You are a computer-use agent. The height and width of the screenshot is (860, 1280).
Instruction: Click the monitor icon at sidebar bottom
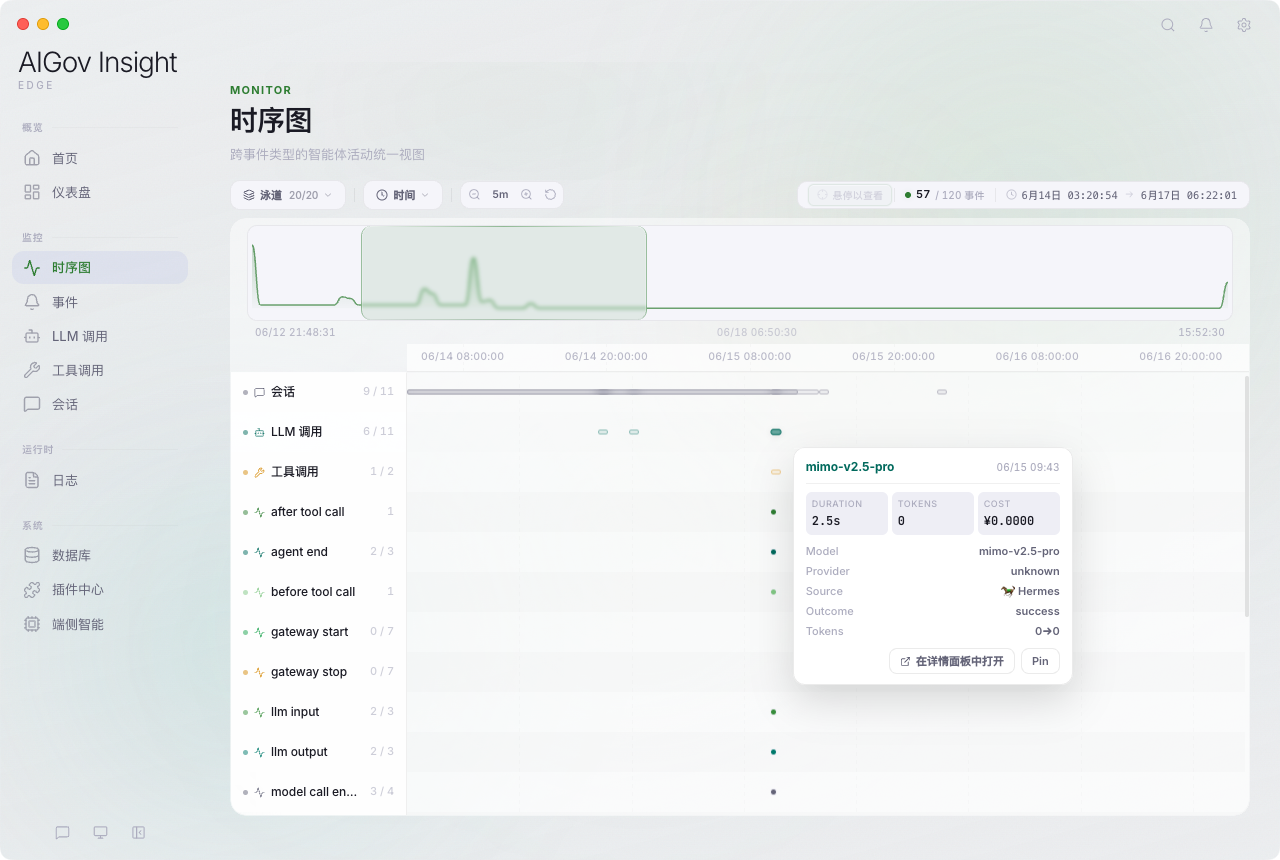[100, 832]
